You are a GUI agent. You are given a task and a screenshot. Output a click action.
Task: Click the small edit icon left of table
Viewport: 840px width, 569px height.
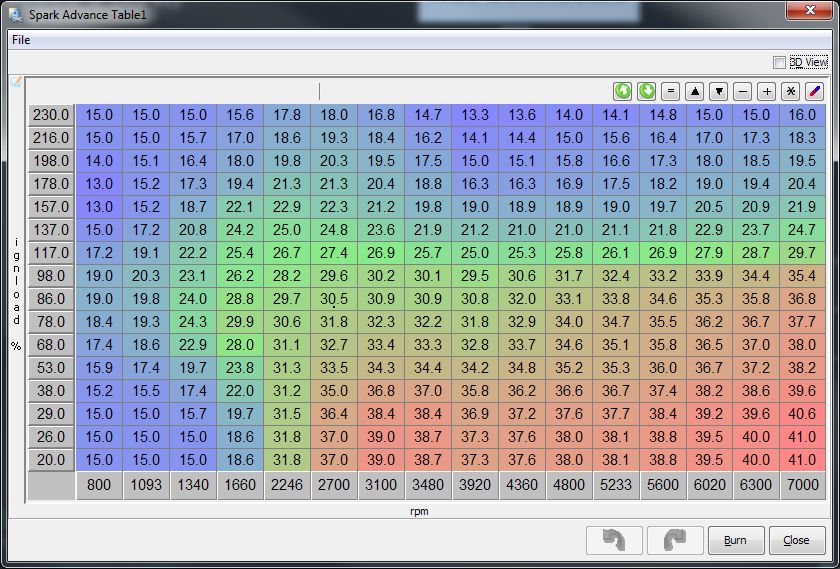point(16,82)
